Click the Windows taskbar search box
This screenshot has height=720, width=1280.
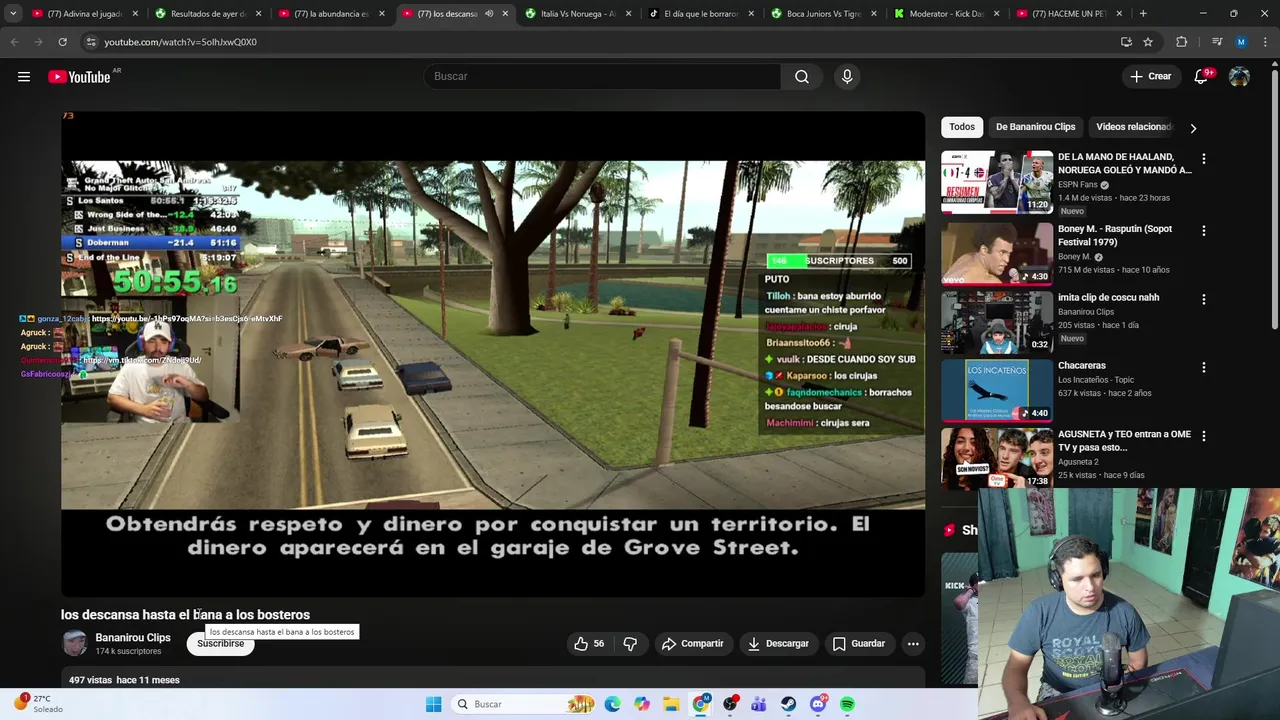tap(521, 704)
